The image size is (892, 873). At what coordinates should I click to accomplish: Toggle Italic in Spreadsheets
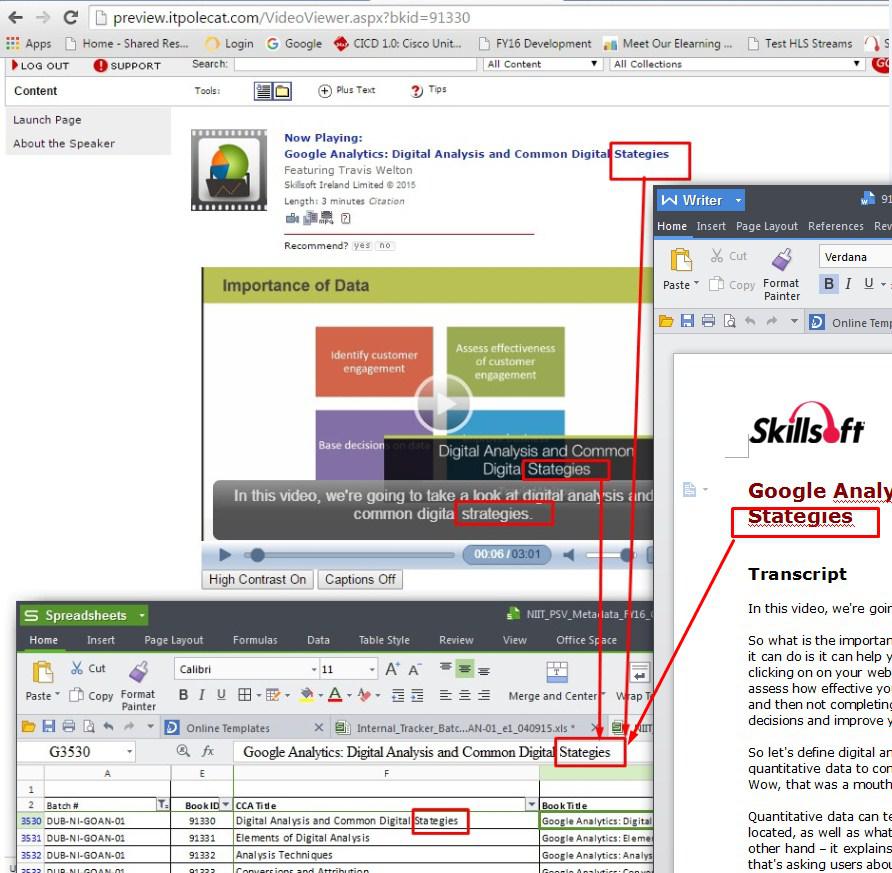[201, 695]
